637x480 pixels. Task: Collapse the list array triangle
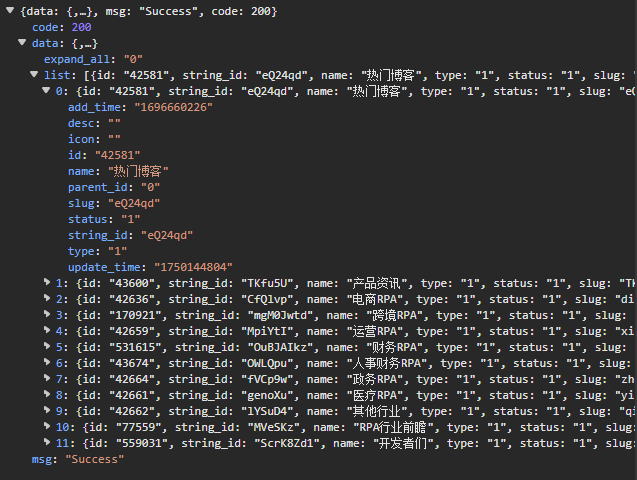[x=34, y=74]
